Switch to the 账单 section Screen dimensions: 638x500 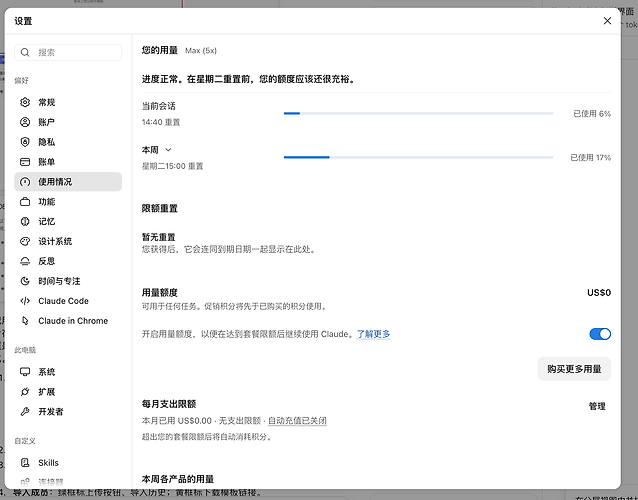[x=68, y=162]
